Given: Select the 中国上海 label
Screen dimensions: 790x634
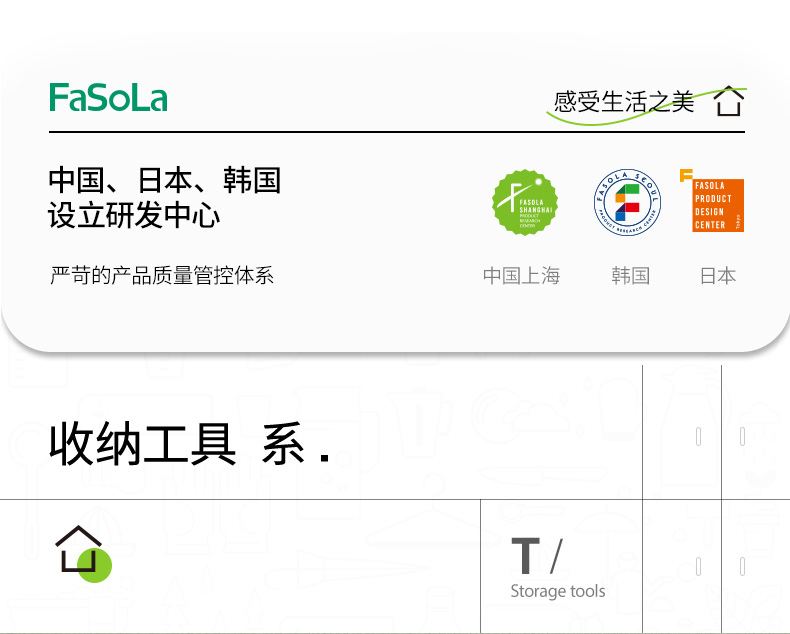Looking at the screenshot, I should click(x=521, y=276).
